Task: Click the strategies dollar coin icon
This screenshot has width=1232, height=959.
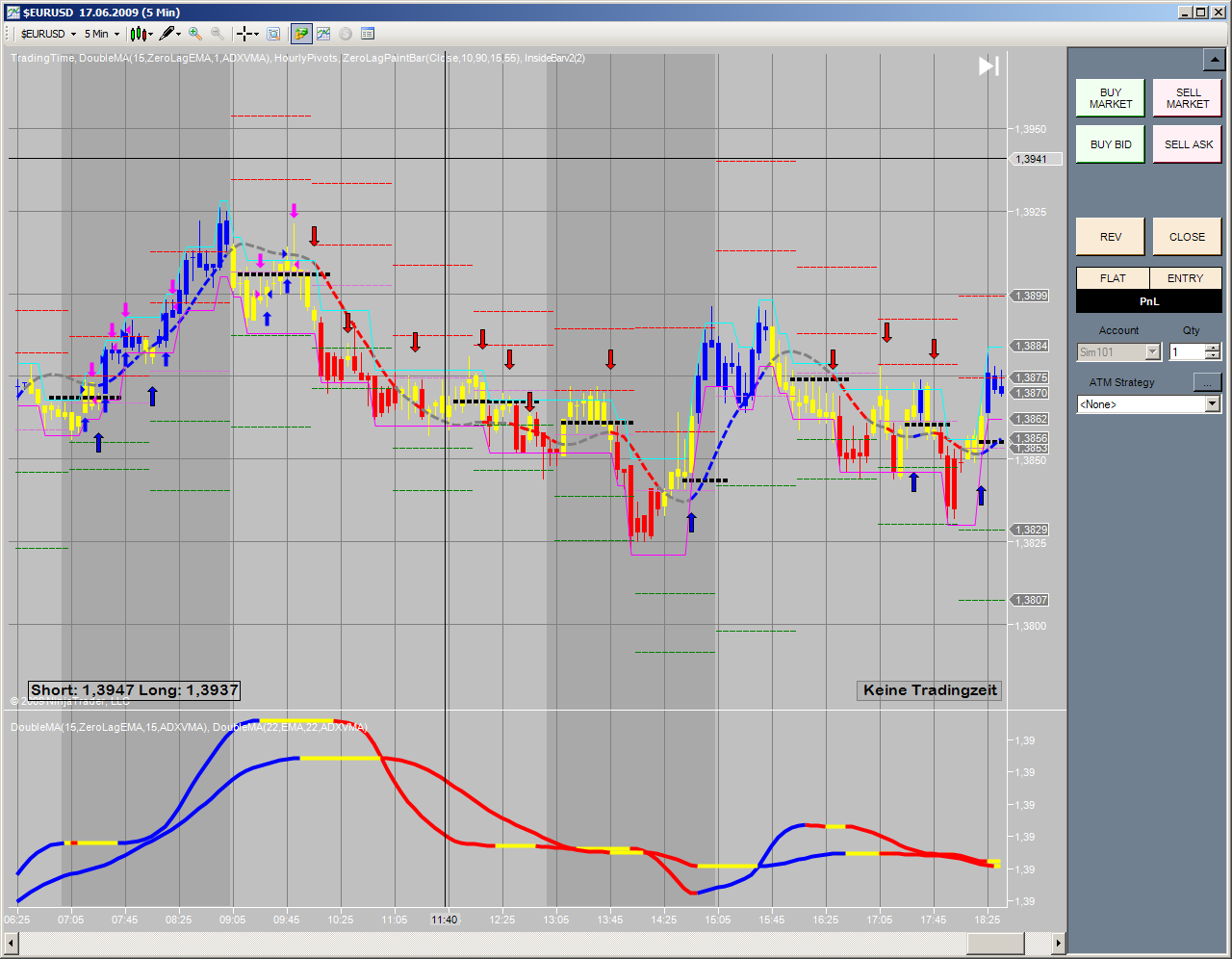Action: point(346,34)
